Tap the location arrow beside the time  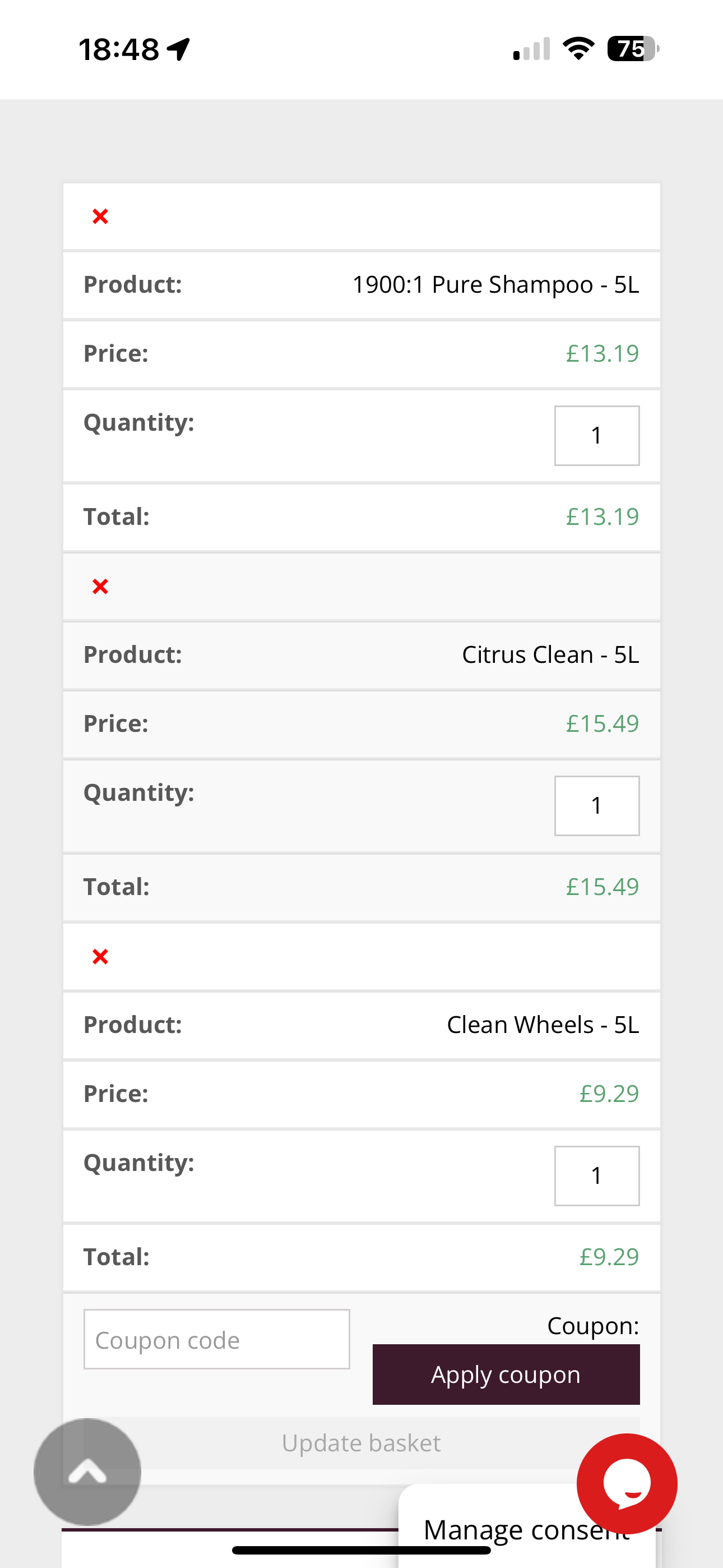point(179,49)
